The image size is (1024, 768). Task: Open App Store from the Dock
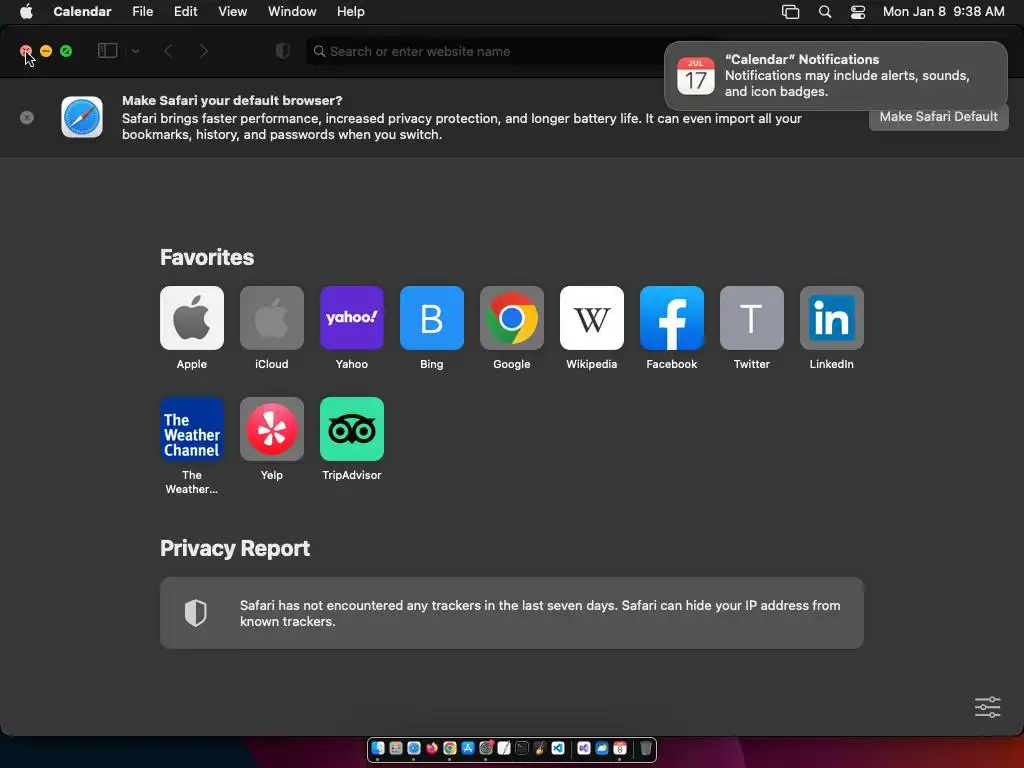click(468, 748)
